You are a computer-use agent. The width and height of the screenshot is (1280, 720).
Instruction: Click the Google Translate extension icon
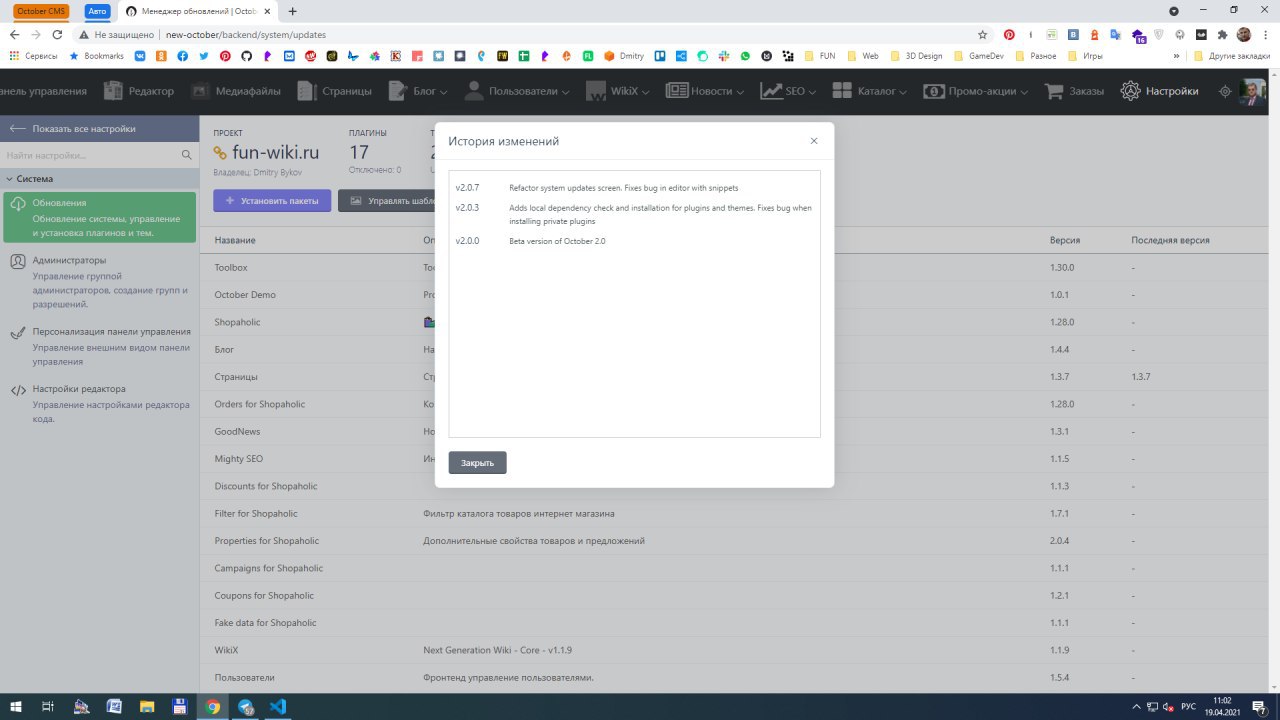click(1117, 34)
